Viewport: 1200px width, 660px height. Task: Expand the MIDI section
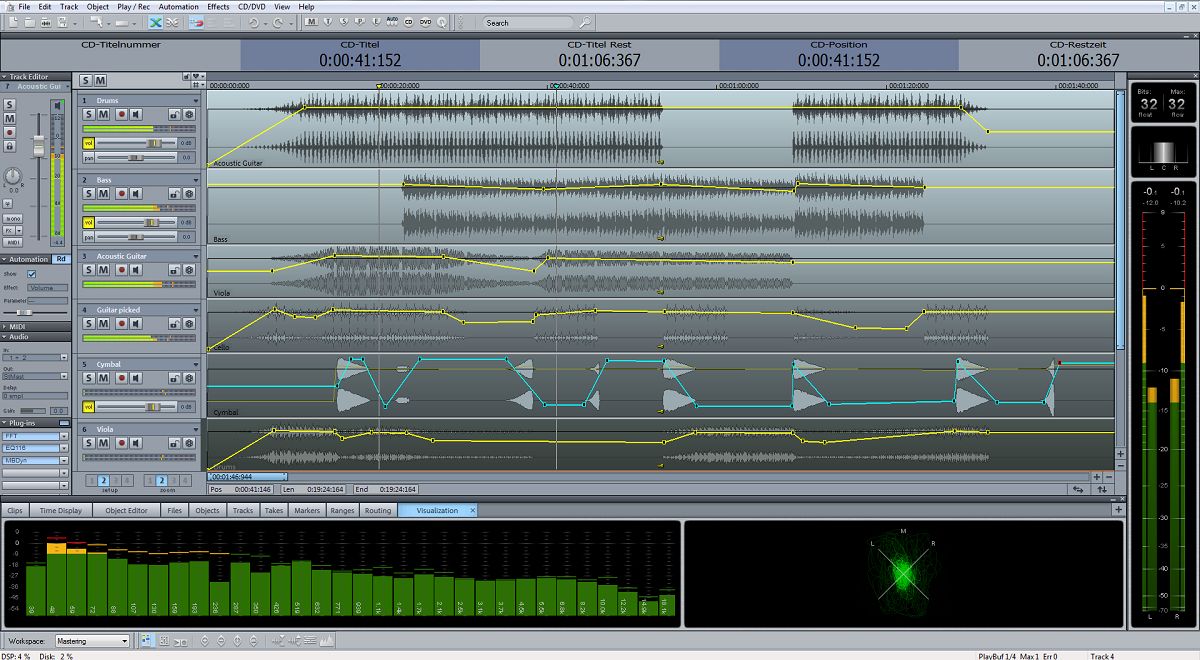pyautogui.click(x=5, y=326)
